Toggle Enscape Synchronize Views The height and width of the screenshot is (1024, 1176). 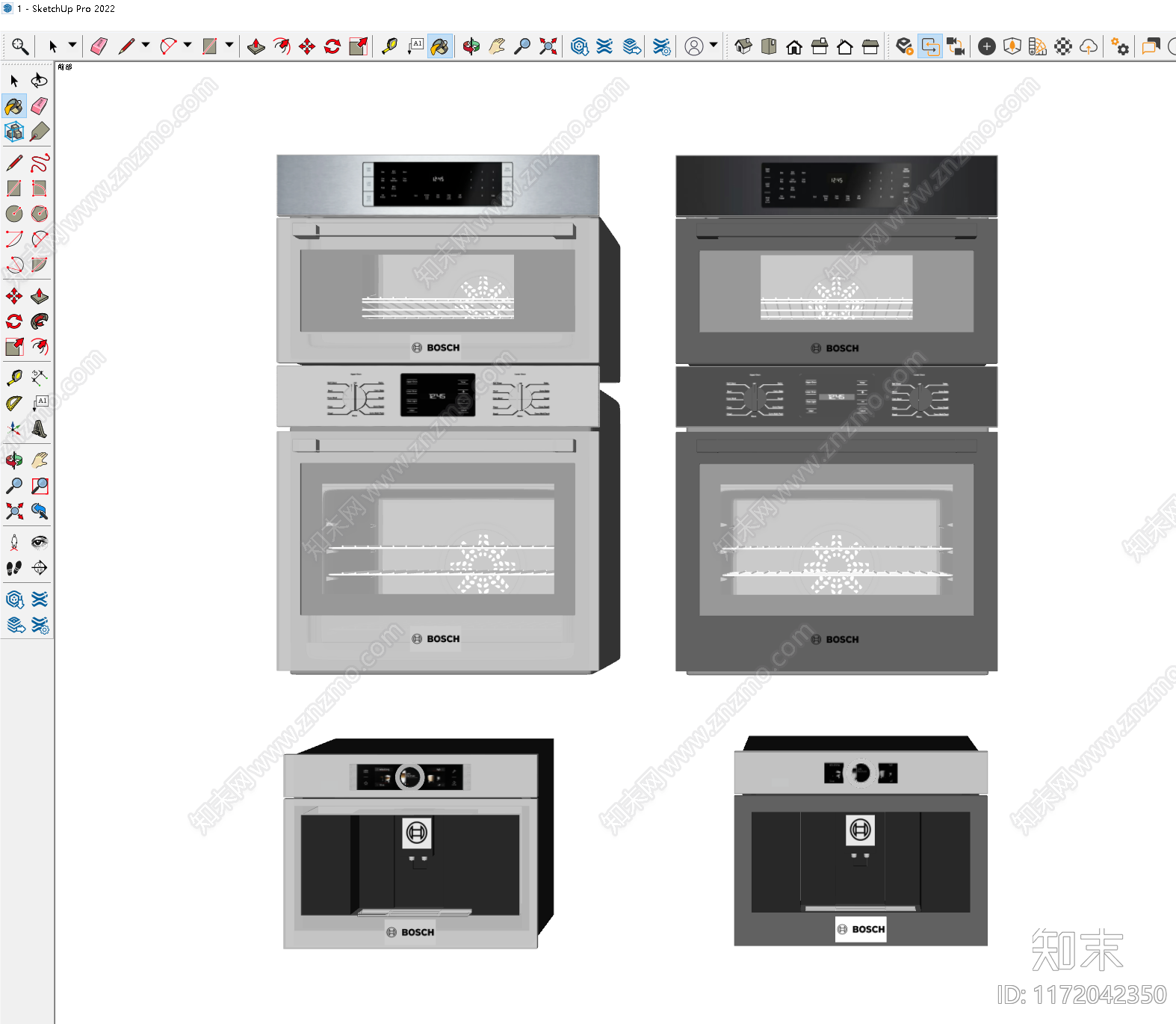956,46
